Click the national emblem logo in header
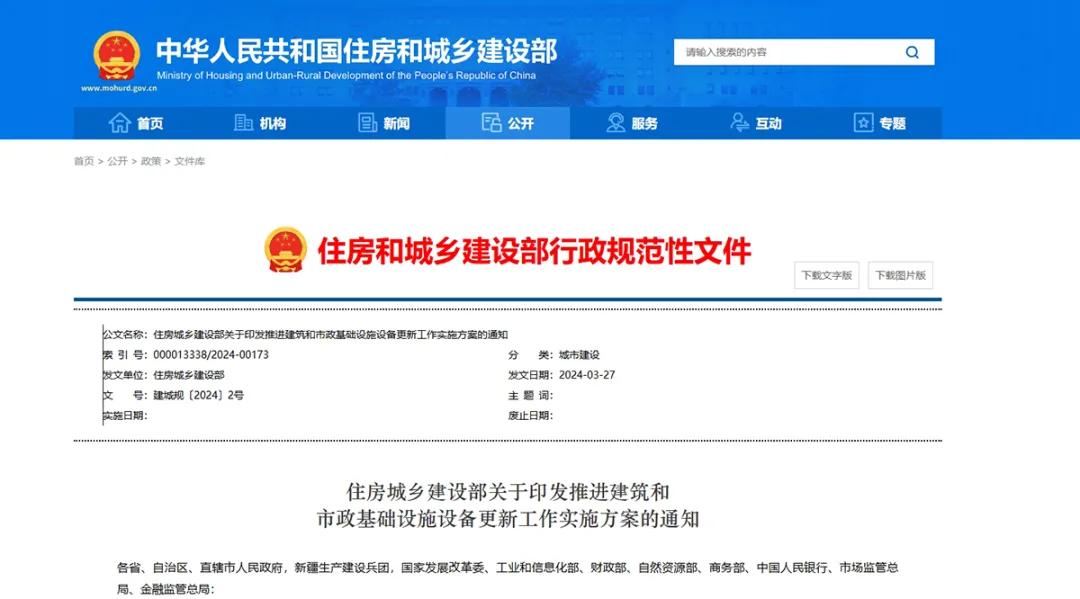The height and width of the screenshot is (599, 1080). click(116, 55)
